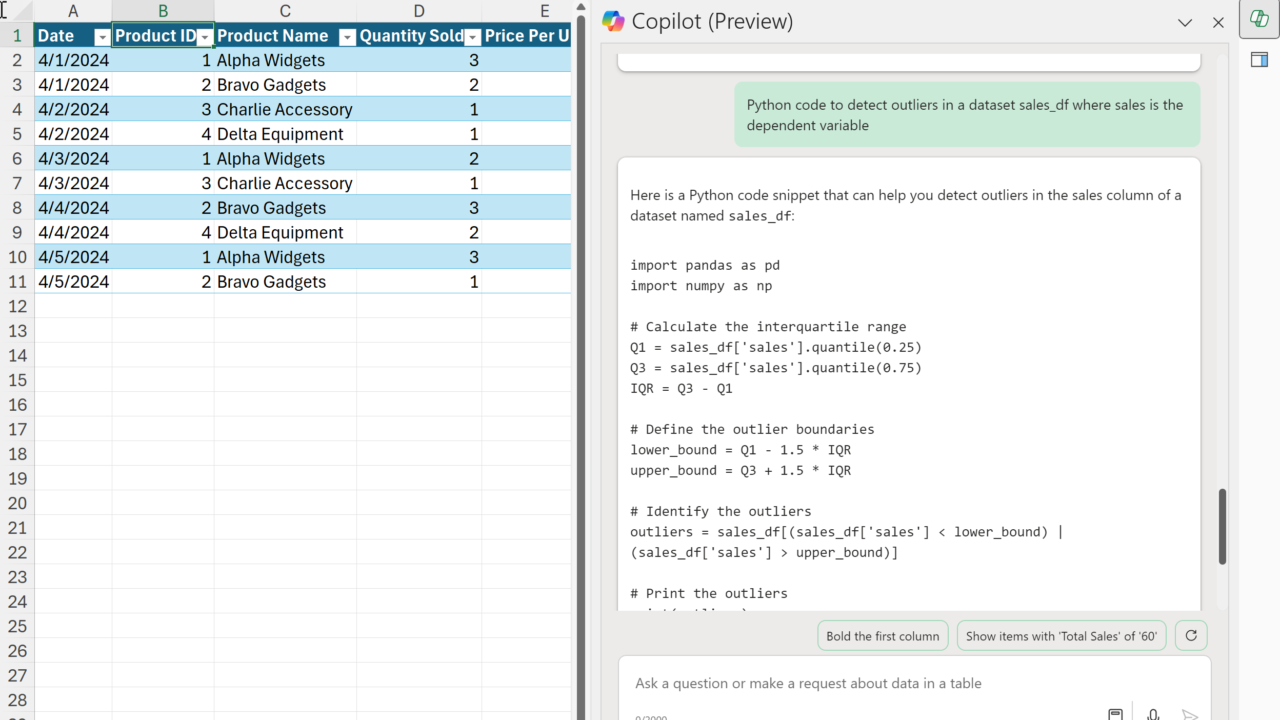
Task: Open the Quantity Sold filter dropdown
Action: click(471, 37)
